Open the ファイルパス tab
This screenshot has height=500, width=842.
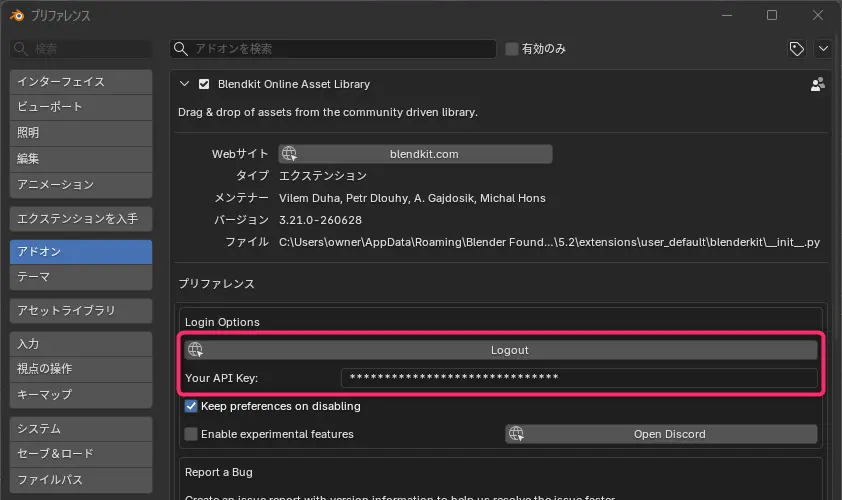click(x=81, y=480)
